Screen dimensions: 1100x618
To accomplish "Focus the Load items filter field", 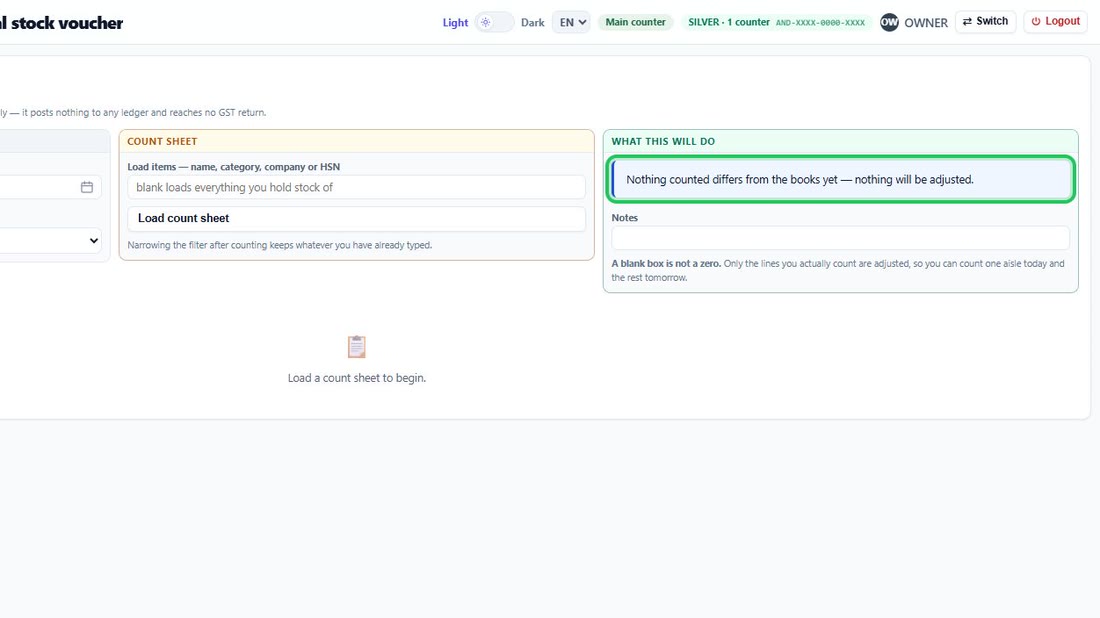I will 356,187.
